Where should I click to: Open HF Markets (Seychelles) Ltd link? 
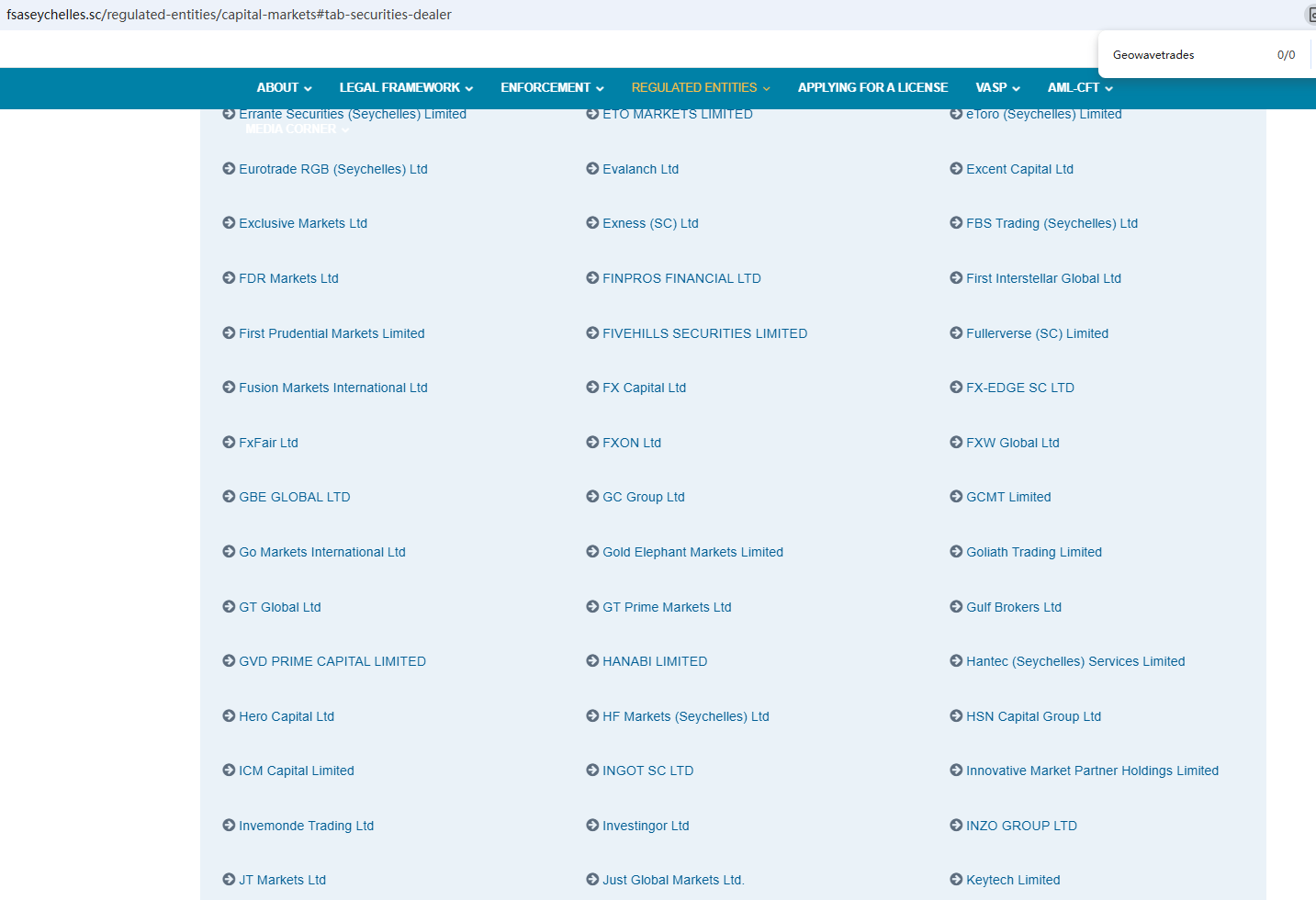(x=686, y=716)
